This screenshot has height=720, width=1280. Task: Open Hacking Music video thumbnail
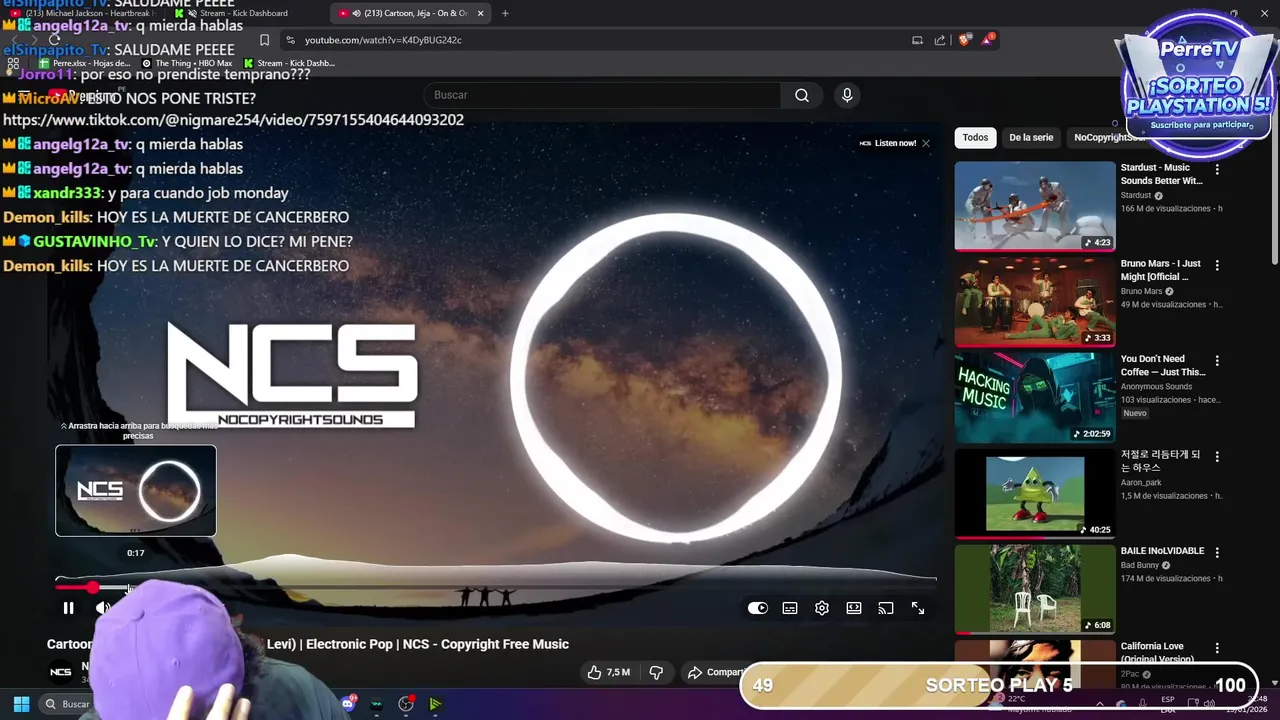coord(1034,397)
